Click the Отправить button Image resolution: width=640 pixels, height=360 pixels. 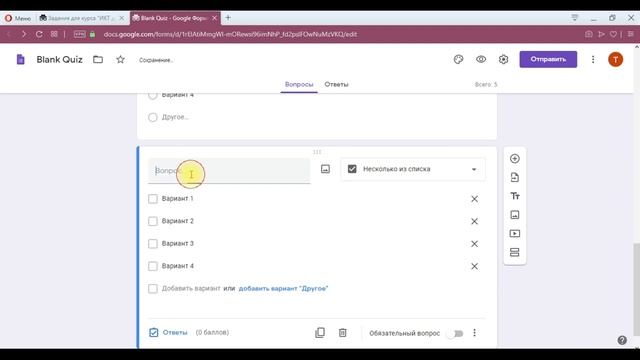(548, 60)
